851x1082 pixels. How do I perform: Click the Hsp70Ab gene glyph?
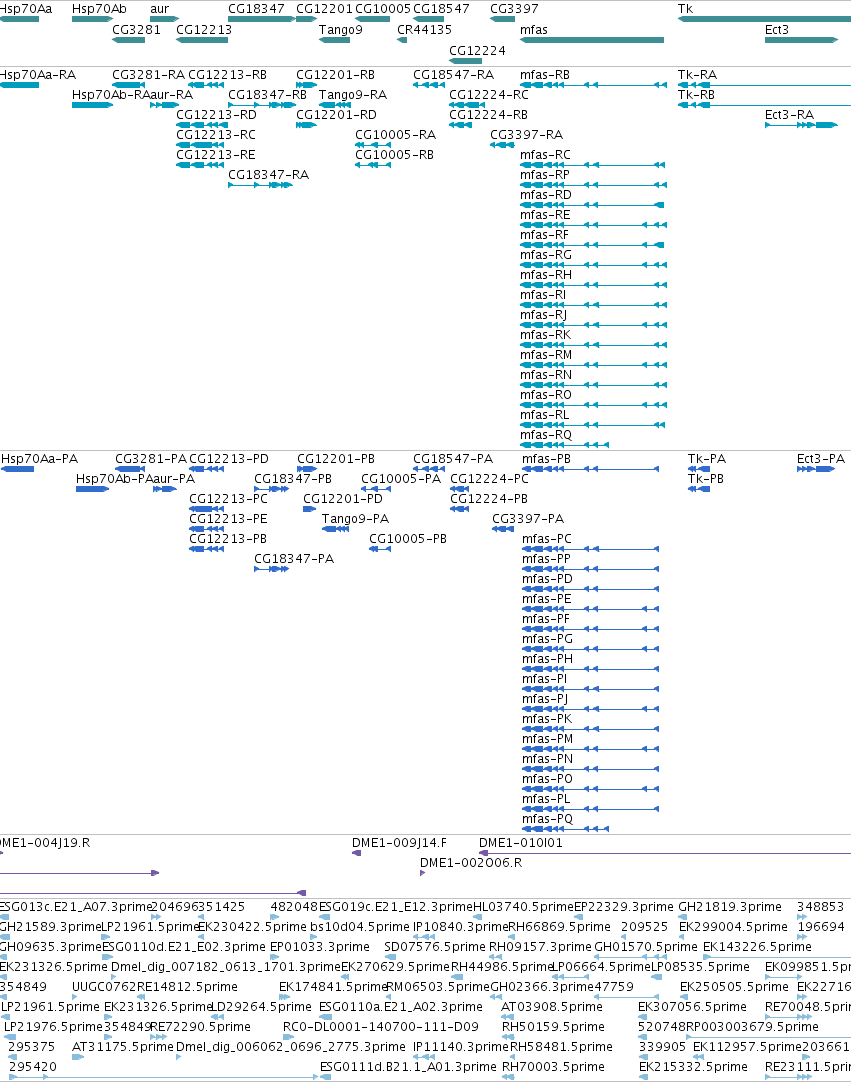click(x=92, y=19)
